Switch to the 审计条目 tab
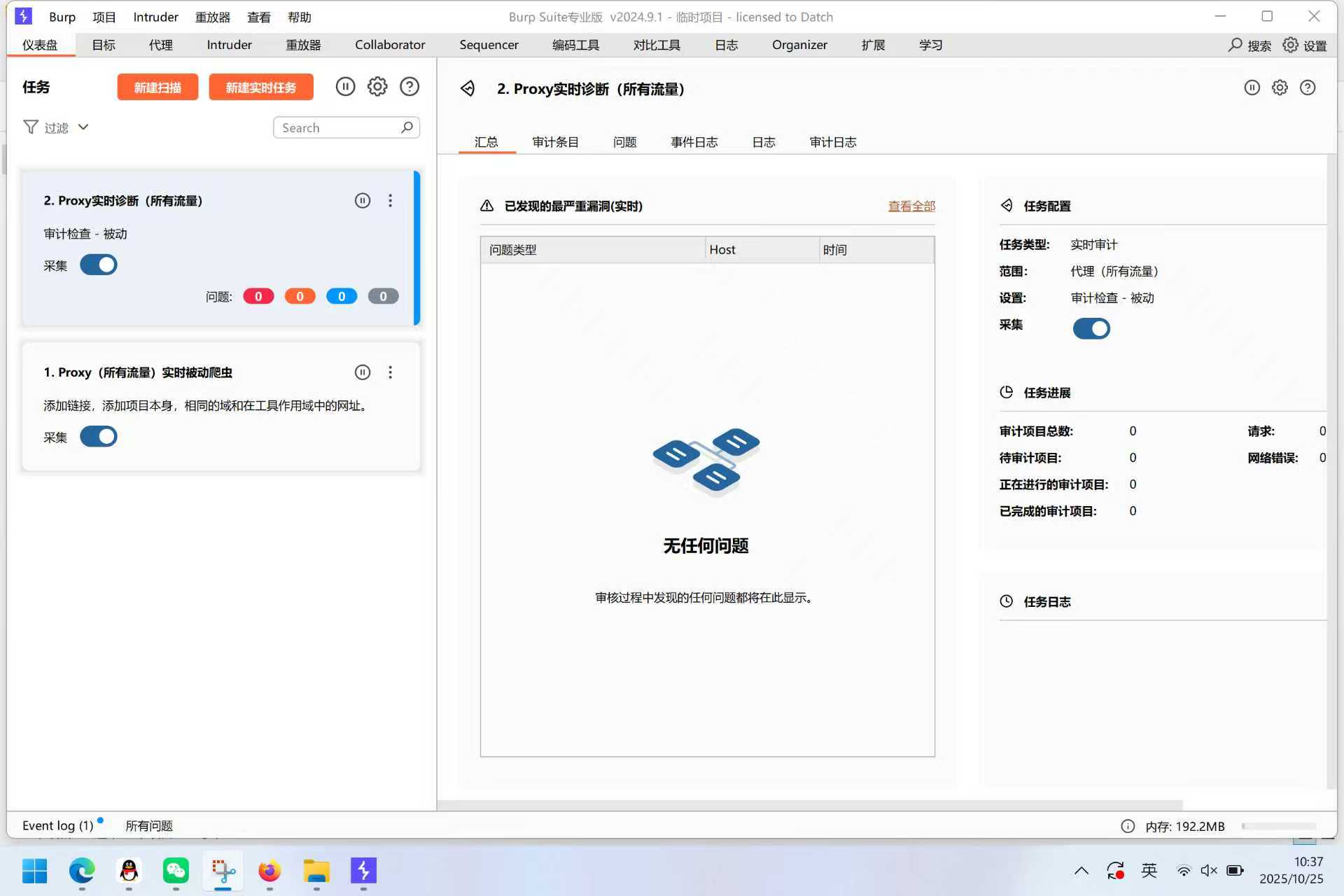 555,142
